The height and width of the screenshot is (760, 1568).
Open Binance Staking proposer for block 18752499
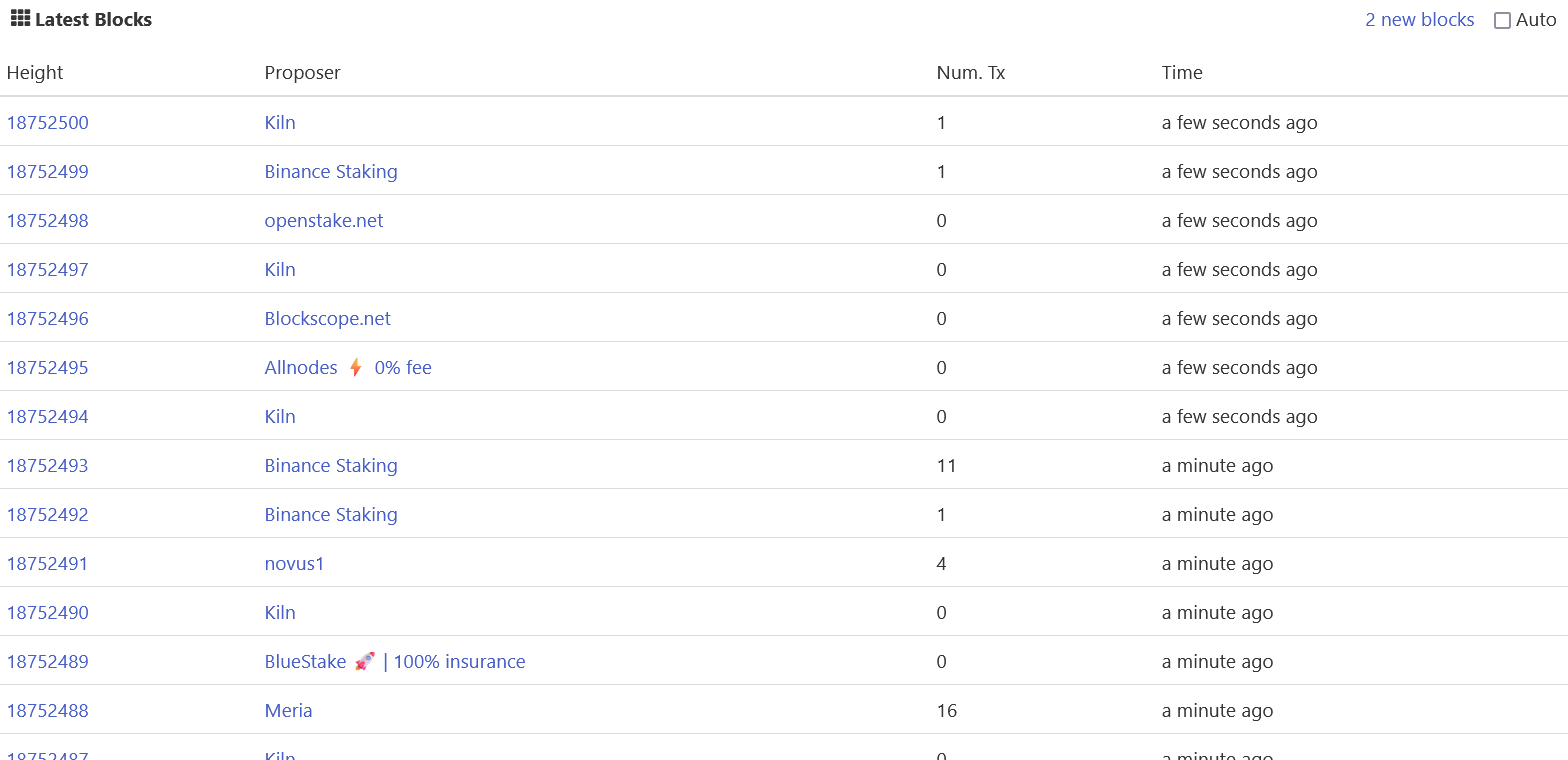click(x=331, y=172)
